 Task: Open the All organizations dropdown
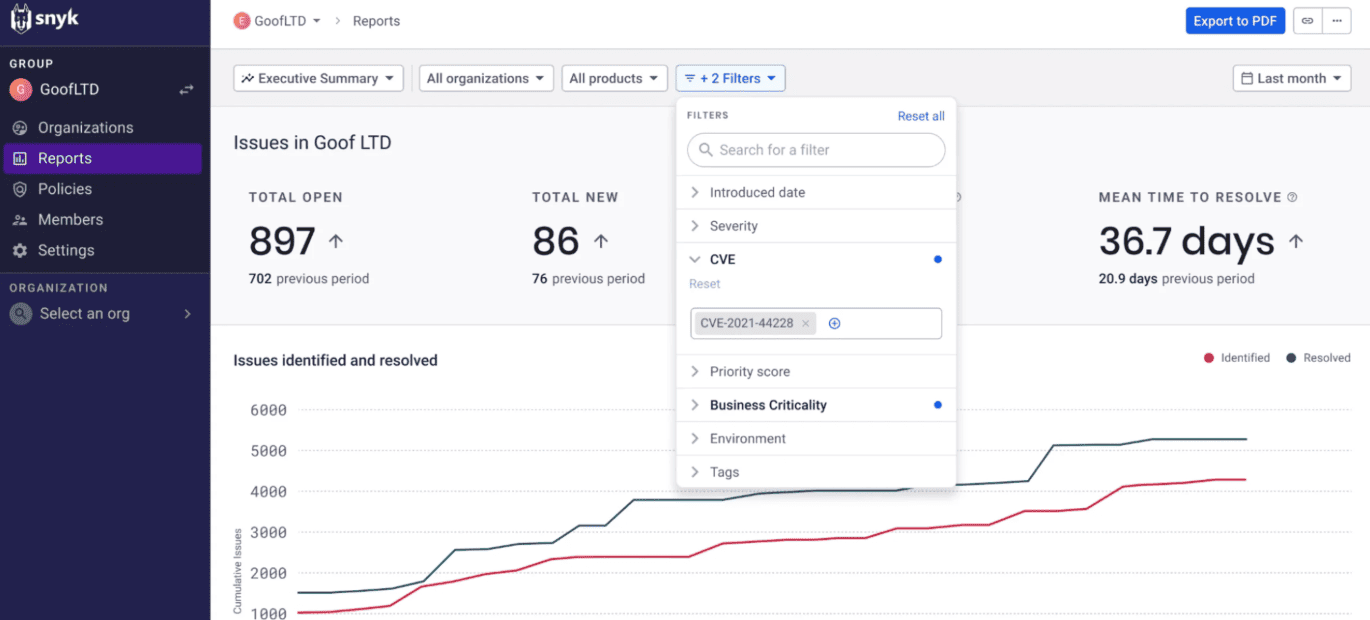(x=486, y=78)
